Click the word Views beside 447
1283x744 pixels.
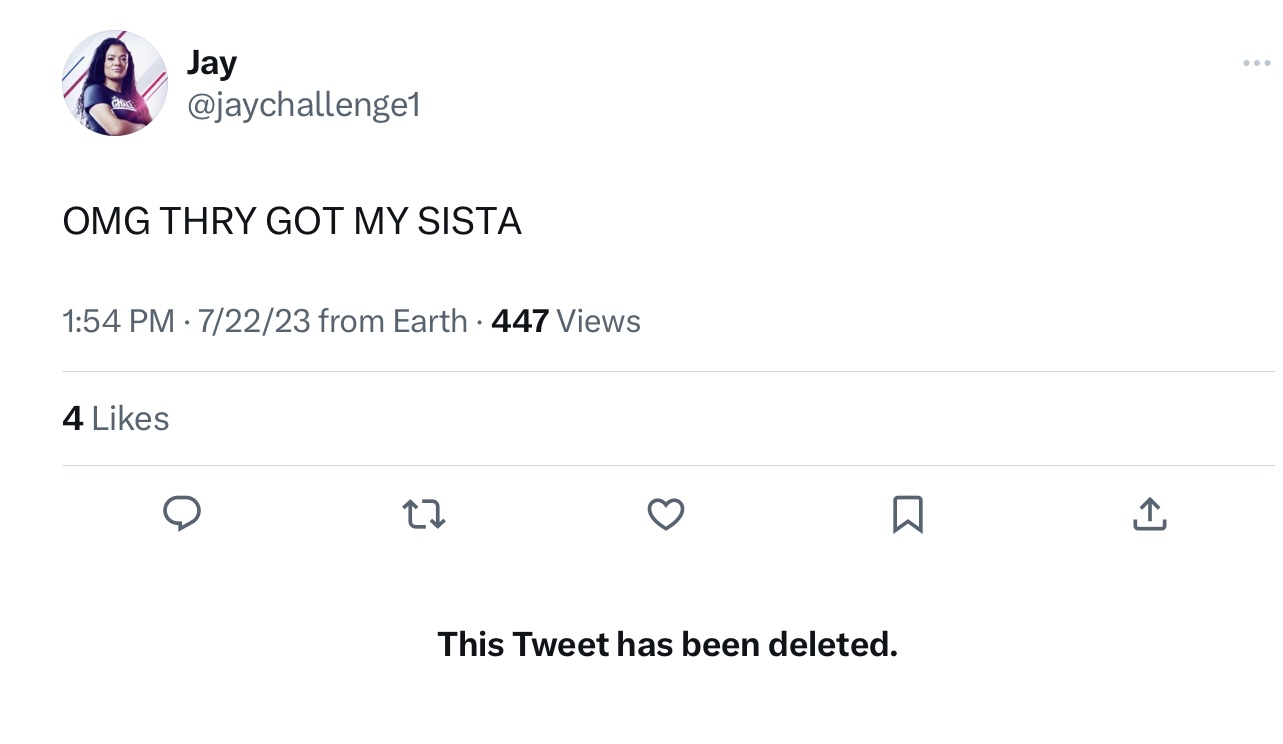[x=598, y=321]
